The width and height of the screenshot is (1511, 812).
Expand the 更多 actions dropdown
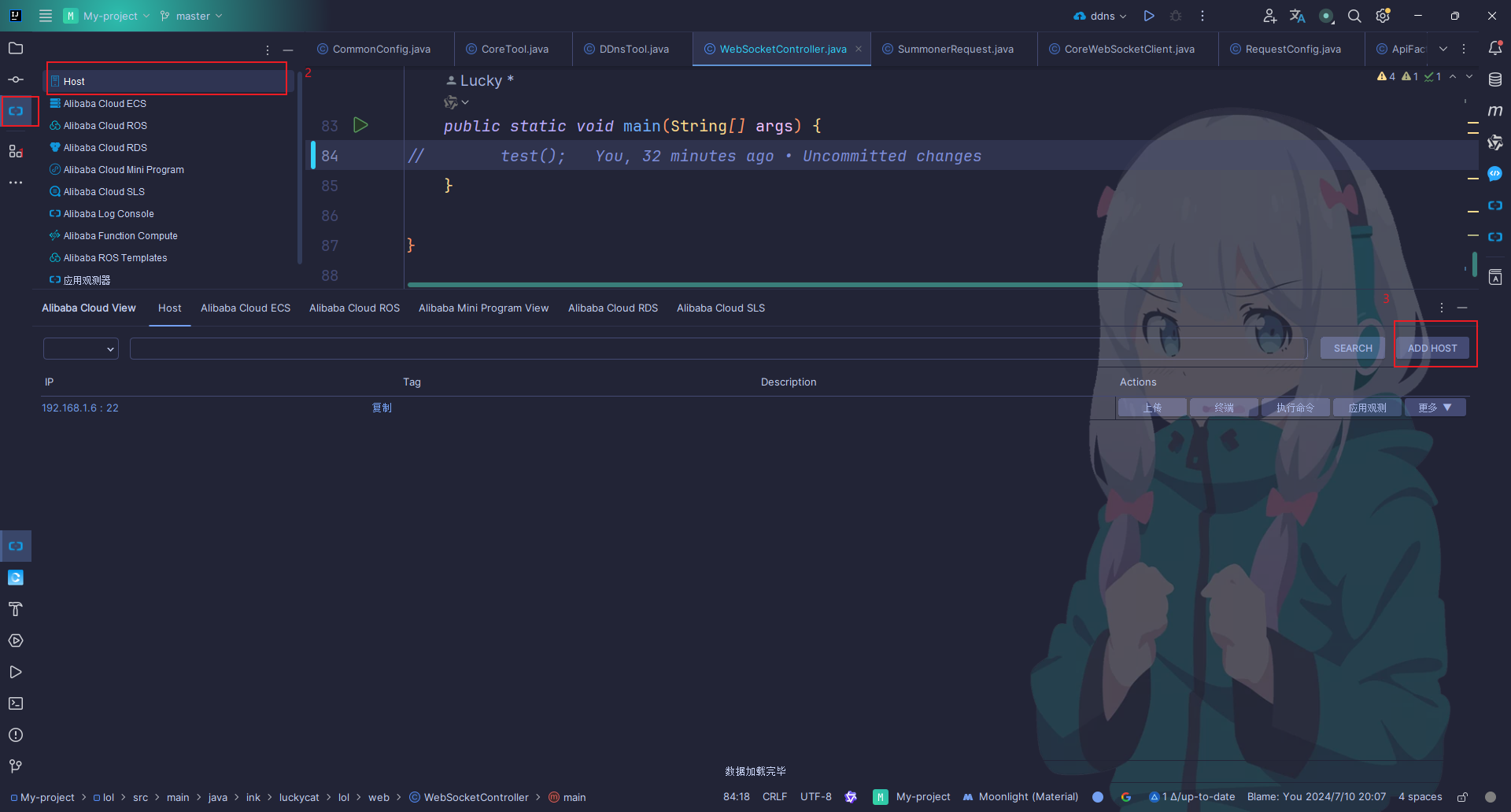pos(1435,408)
